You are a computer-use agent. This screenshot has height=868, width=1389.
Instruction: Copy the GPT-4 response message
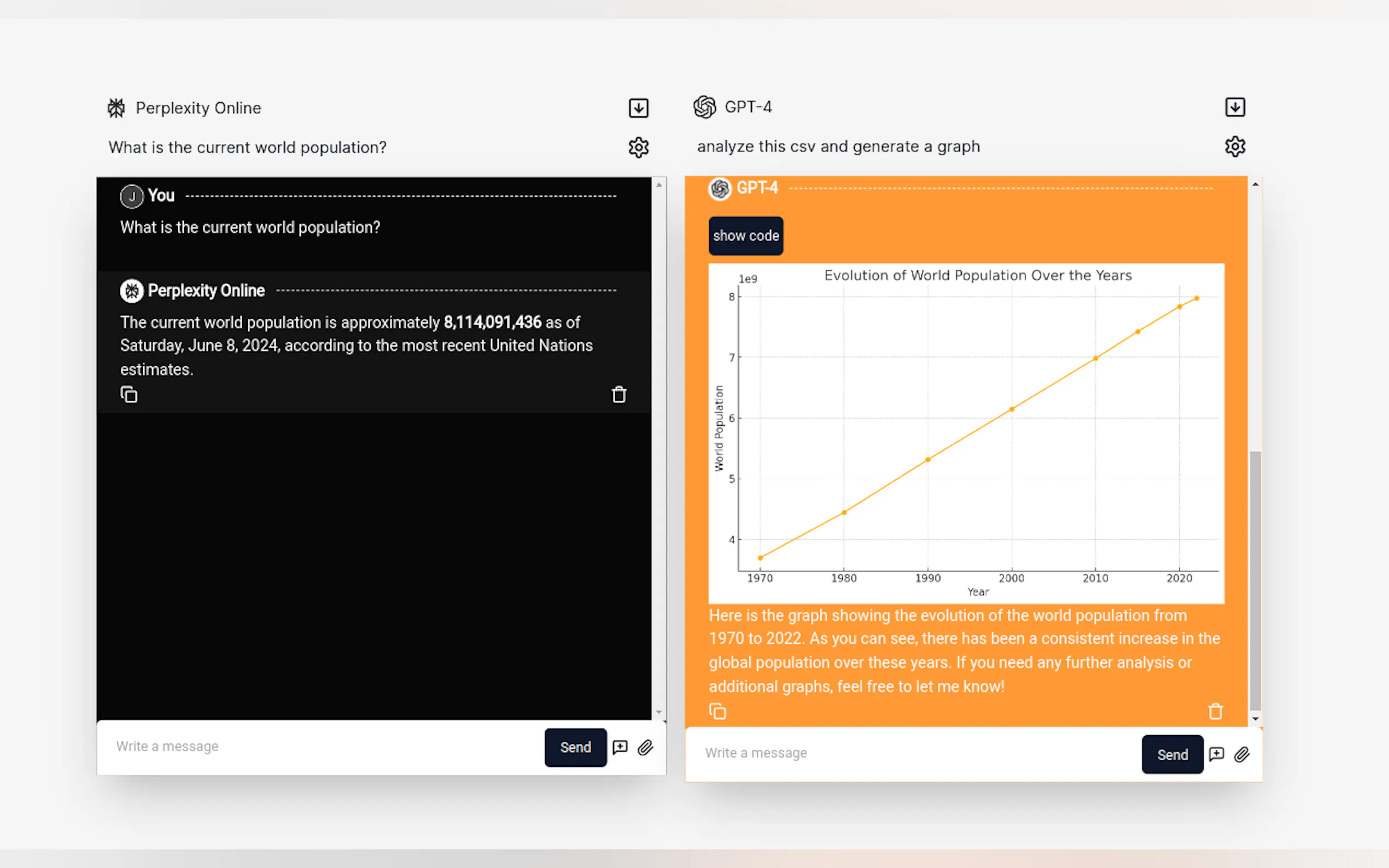coord(717,712)
